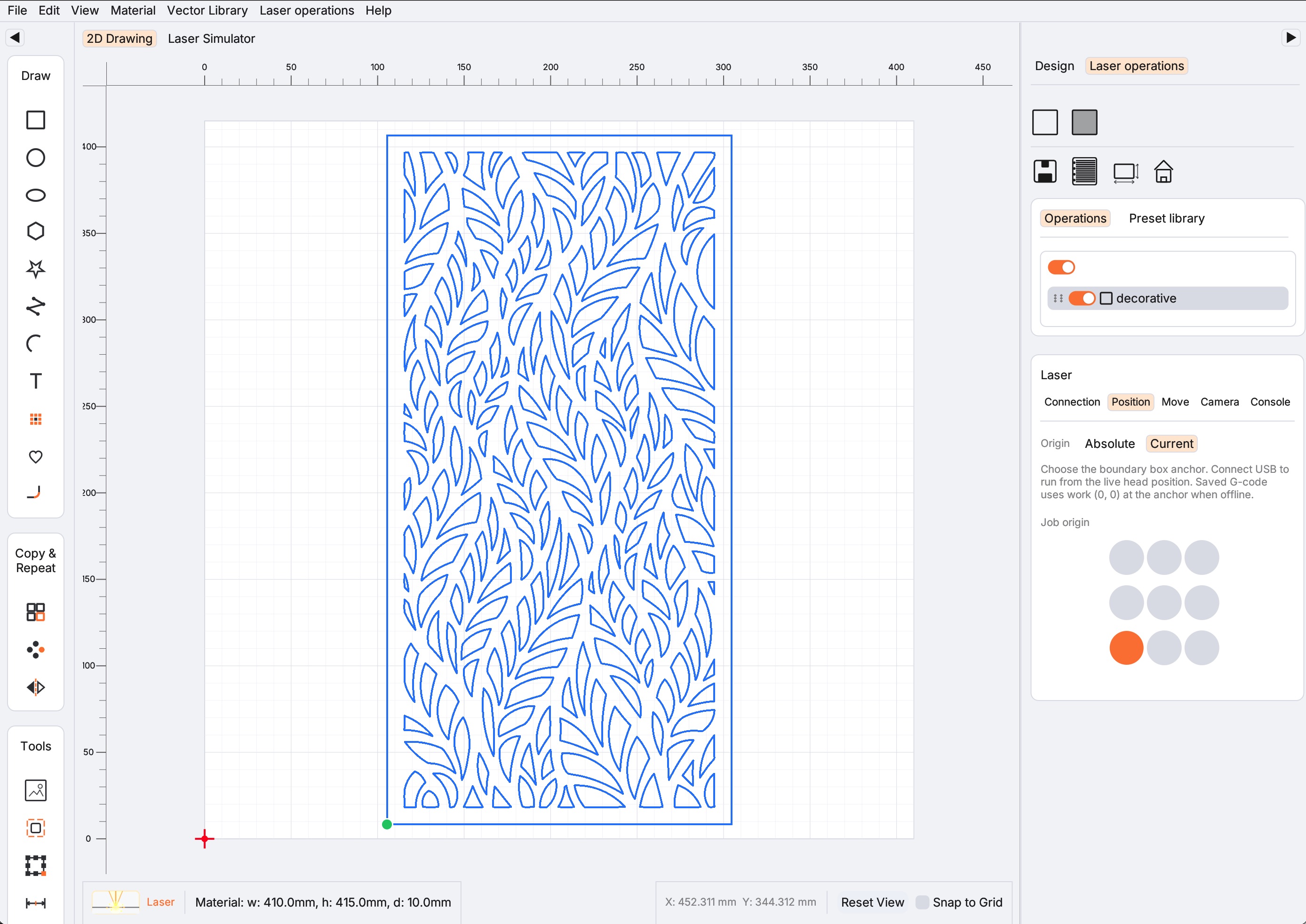Open the Help menu
Screen dimensions: 1306x924
coord(378,10)
